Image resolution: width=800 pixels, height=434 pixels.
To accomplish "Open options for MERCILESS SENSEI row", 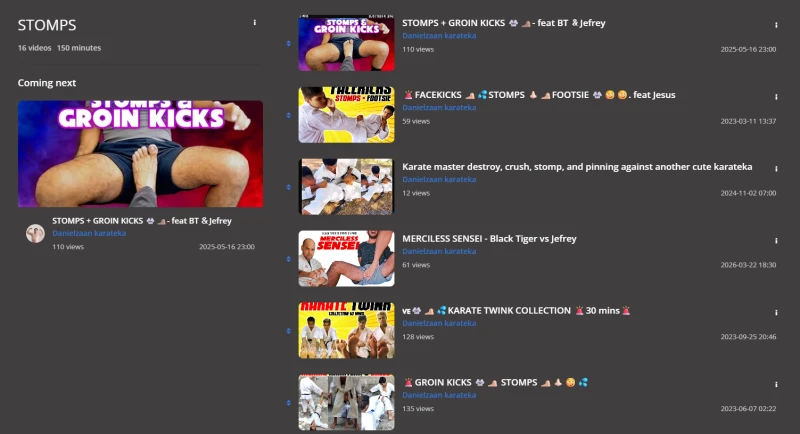I will pyautogui.click(x=776, y=240).
